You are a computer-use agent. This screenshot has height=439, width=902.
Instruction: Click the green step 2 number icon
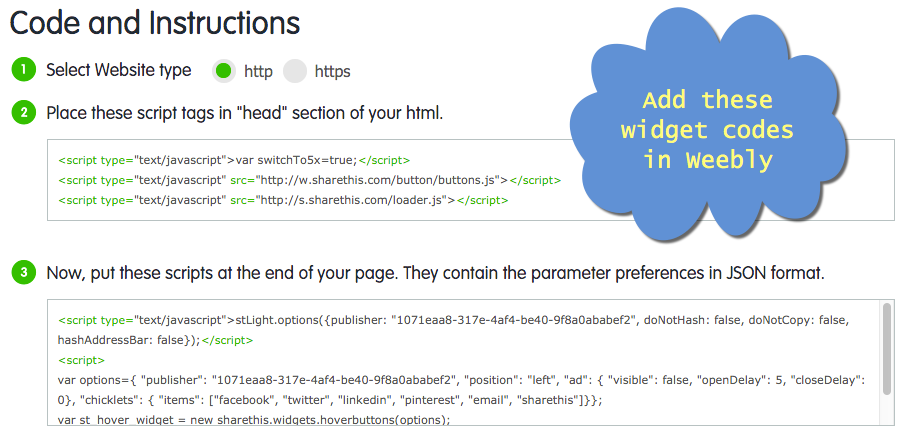[22, 112]
